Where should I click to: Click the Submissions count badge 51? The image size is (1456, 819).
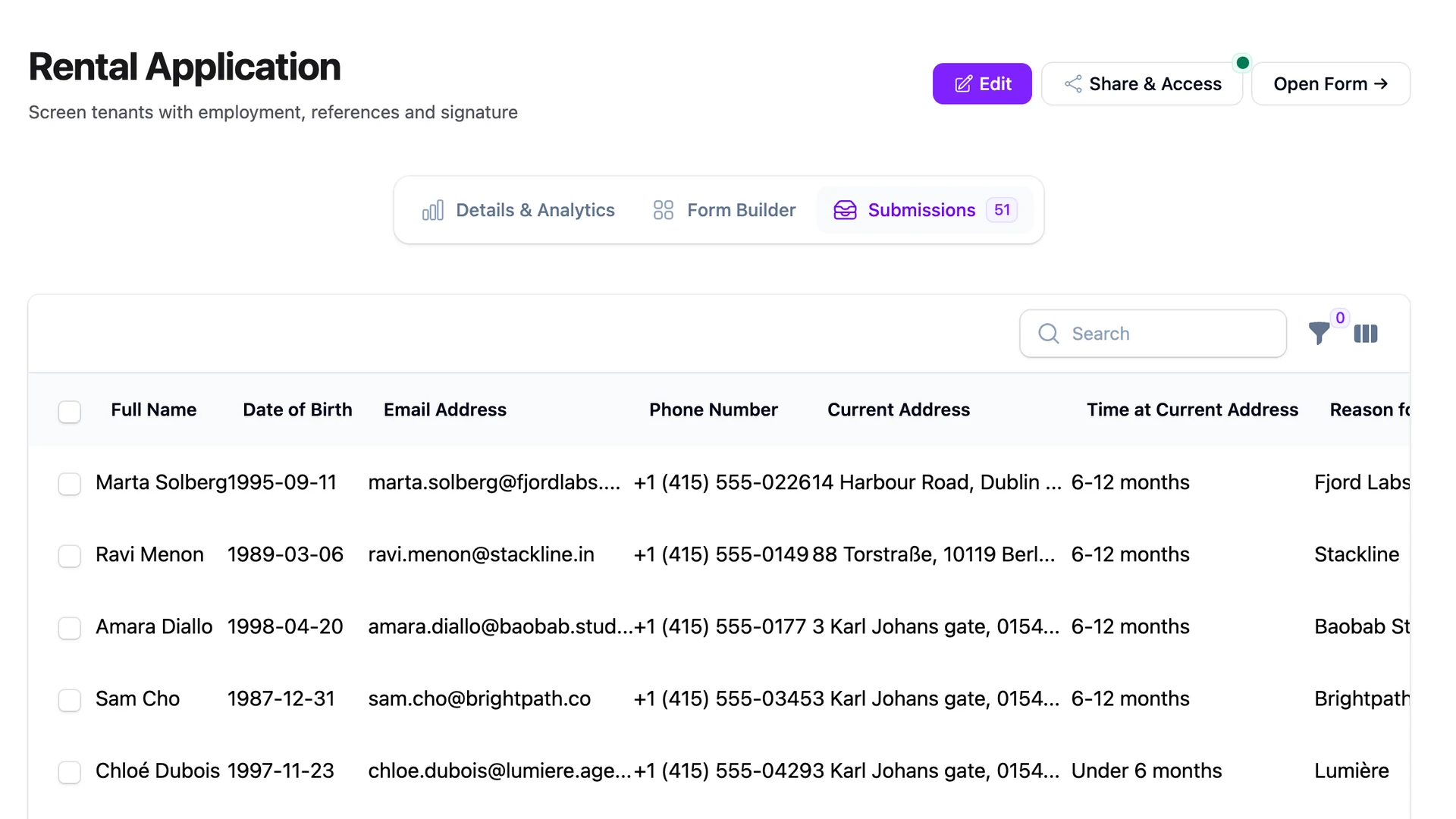coord(1002,210)
